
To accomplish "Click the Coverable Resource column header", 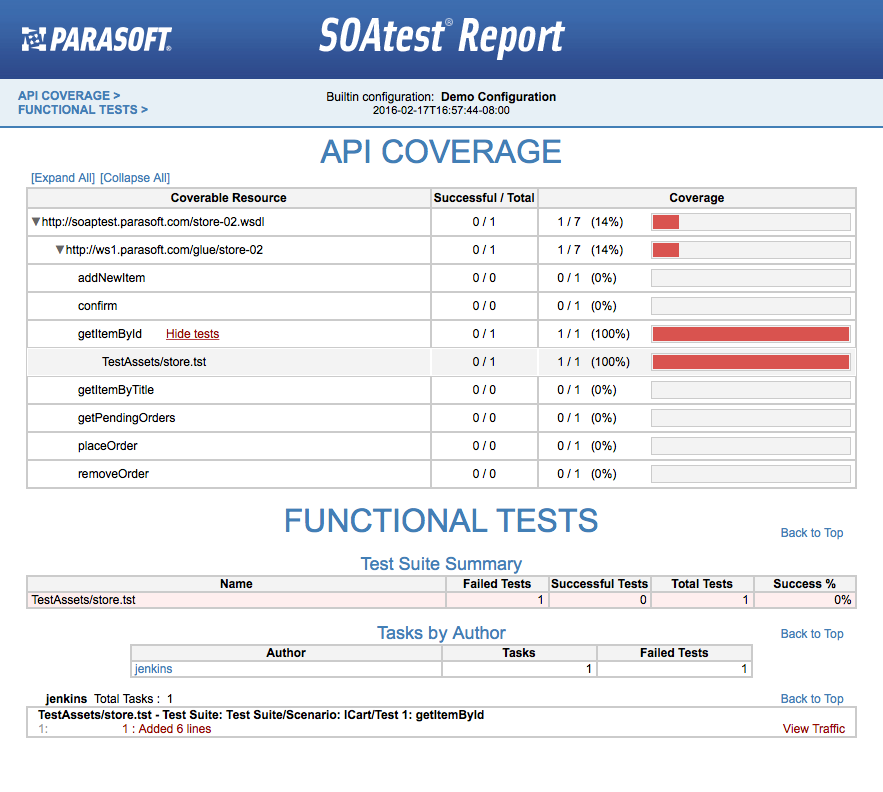I will coord(229,198).
